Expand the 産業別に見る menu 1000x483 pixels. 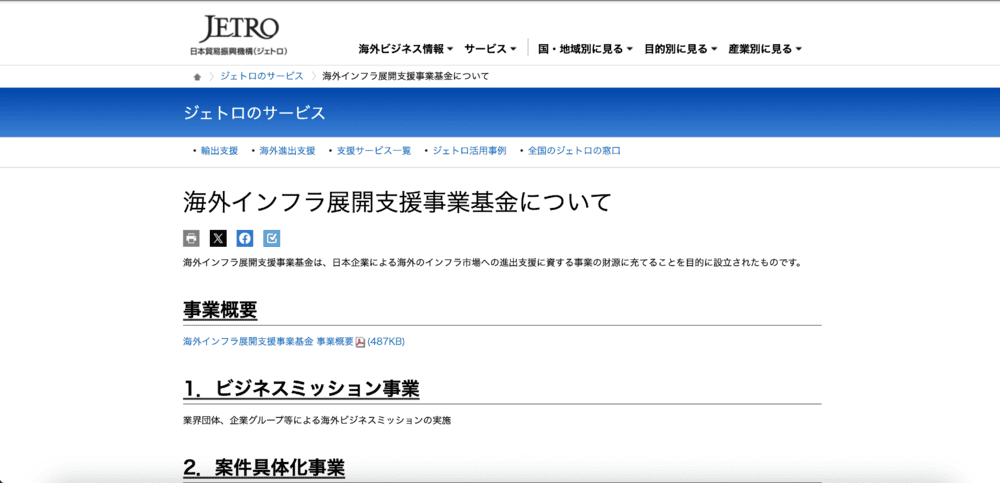click(x=765, y=49)
